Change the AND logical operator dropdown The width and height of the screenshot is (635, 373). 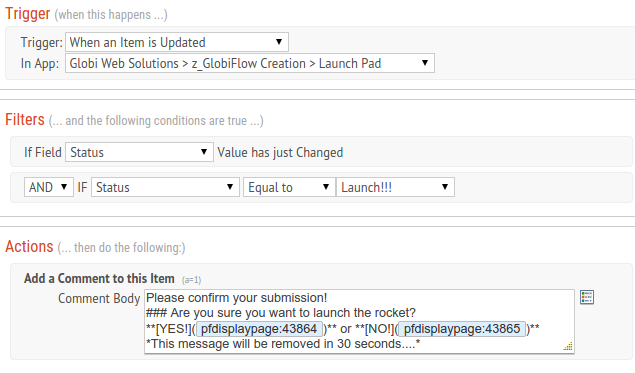(x=49, y=187)
